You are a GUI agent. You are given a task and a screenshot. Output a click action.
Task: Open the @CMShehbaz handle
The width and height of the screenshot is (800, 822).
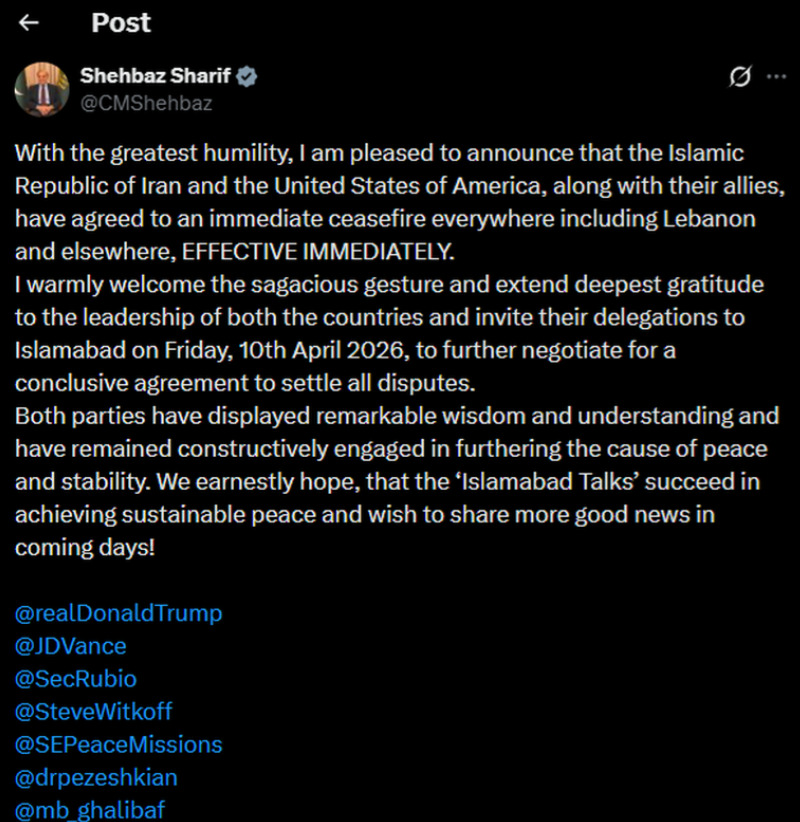[x=146, y=102]
